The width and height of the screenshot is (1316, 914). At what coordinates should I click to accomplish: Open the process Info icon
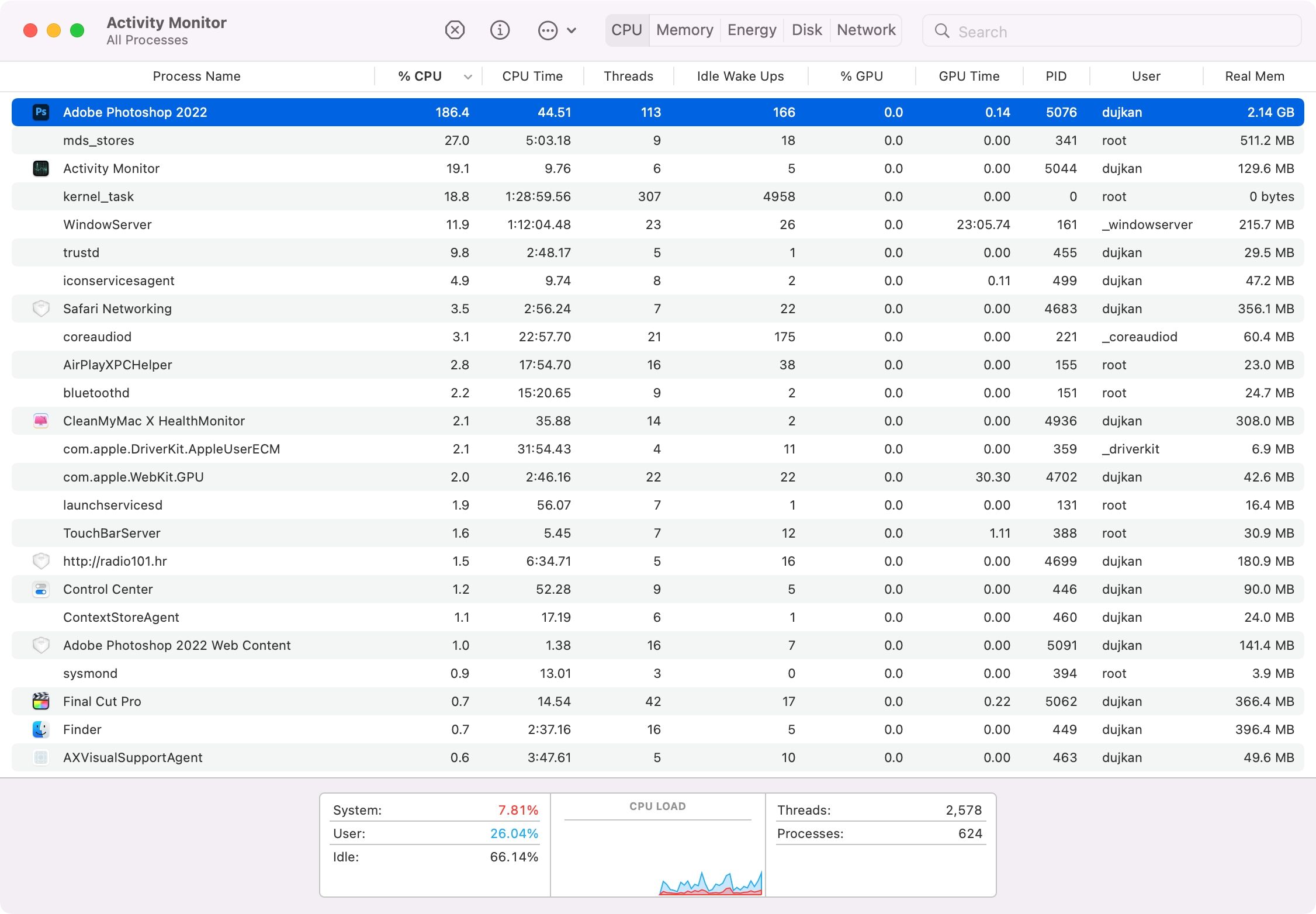pyautogui.click(x=500, y=30)
